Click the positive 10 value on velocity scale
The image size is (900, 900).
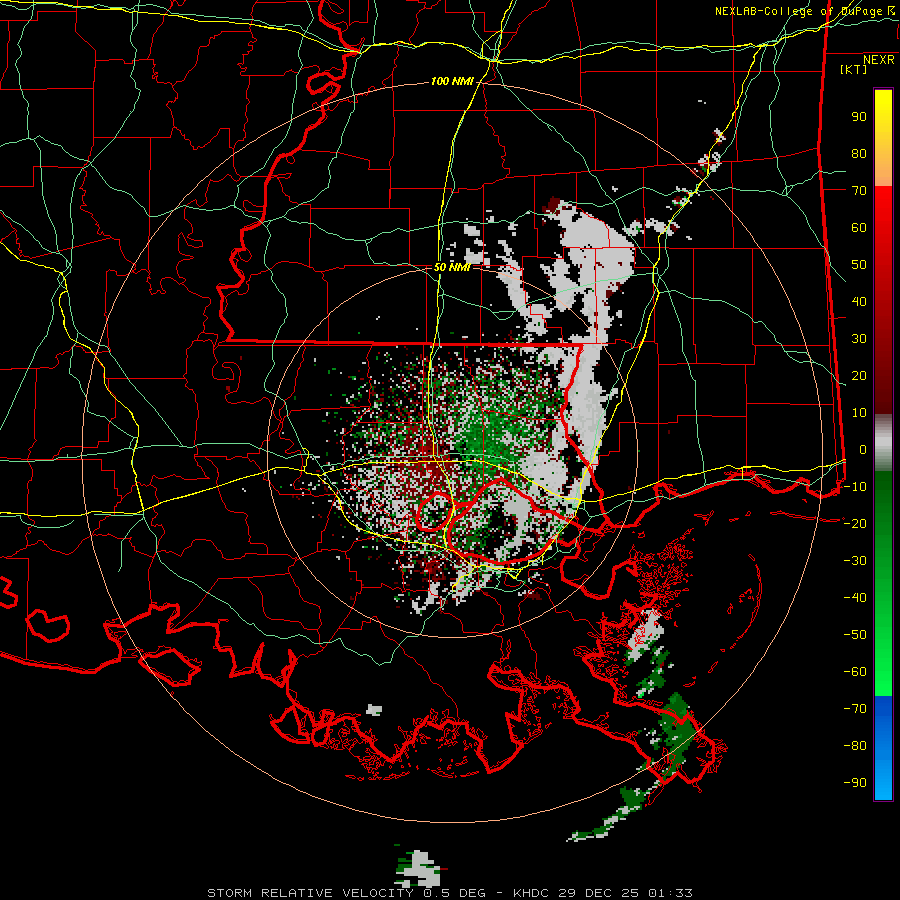coord(859,413)
